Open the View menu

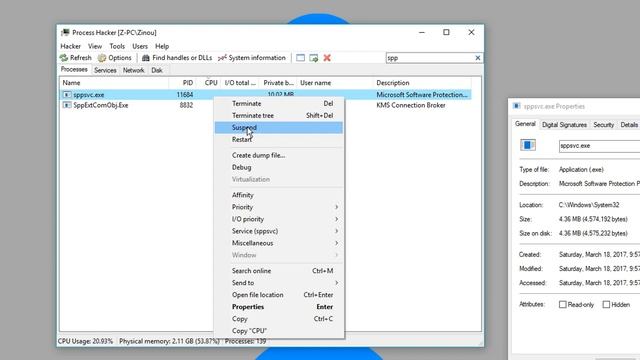tap(95, 46)
